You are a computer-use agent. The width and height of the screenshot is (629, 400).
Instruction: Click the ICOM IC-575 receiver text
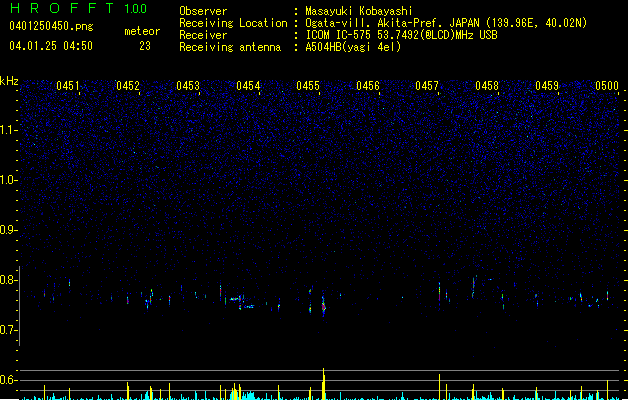pyautogui.click(x=402, y=35)
